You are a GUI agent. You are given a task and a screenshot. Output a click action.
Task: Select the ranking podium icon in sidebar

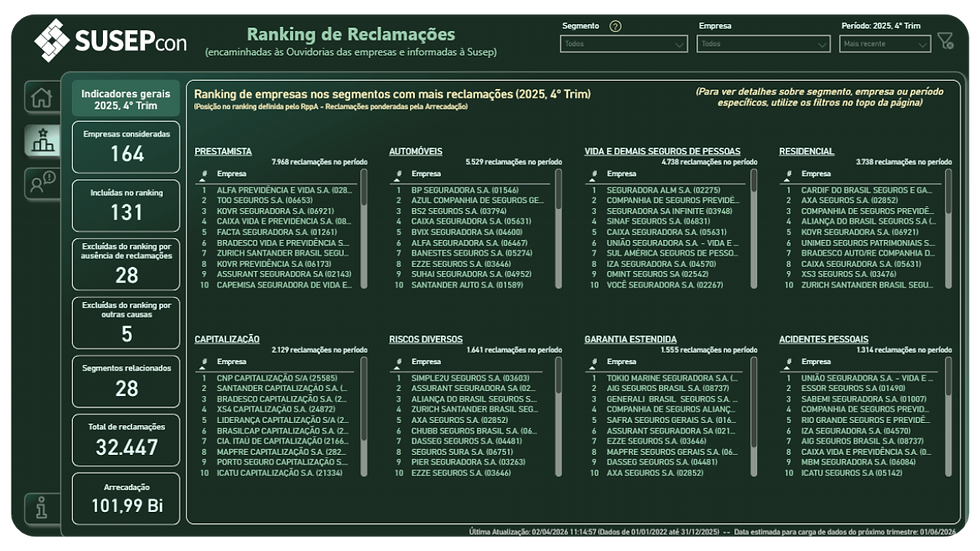click(x=42, y=140)
